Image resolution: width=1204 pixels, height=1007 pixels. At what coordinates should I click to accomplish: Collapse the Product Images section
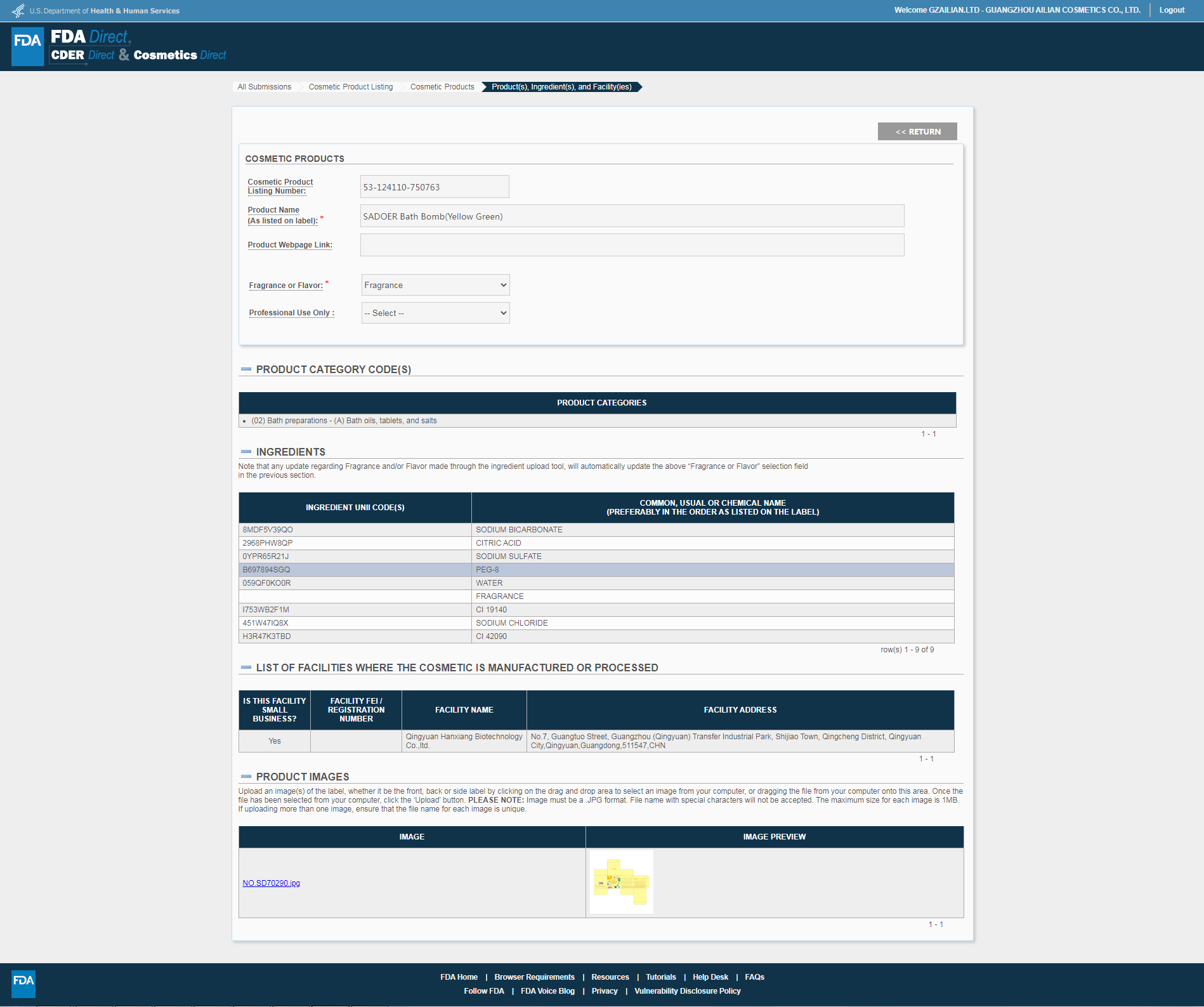[x=246, y=777]
